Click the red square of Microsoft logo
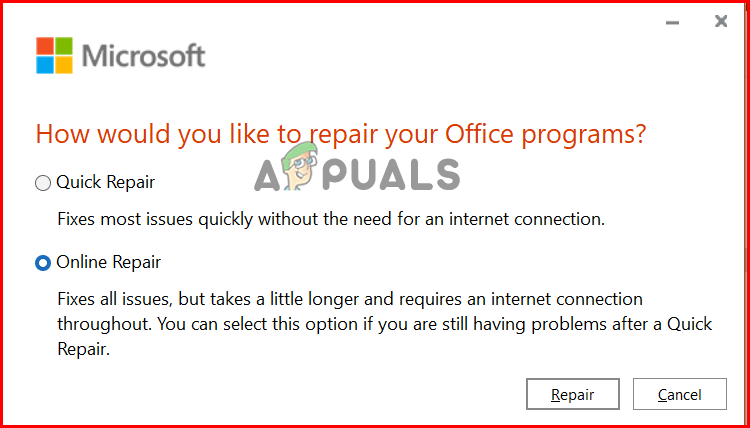Viewport: 750px width, 428px height. (44, 46)
